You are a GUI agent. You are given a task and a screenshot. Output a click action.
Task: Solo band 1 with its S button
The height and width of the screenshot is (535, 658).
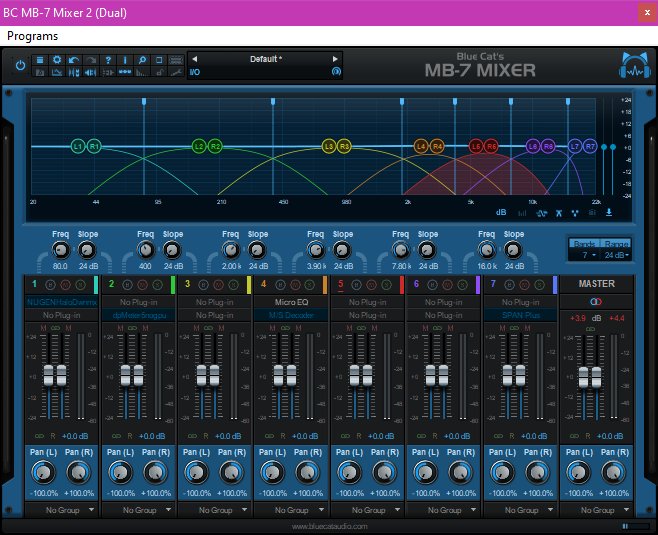coord(80,285)
